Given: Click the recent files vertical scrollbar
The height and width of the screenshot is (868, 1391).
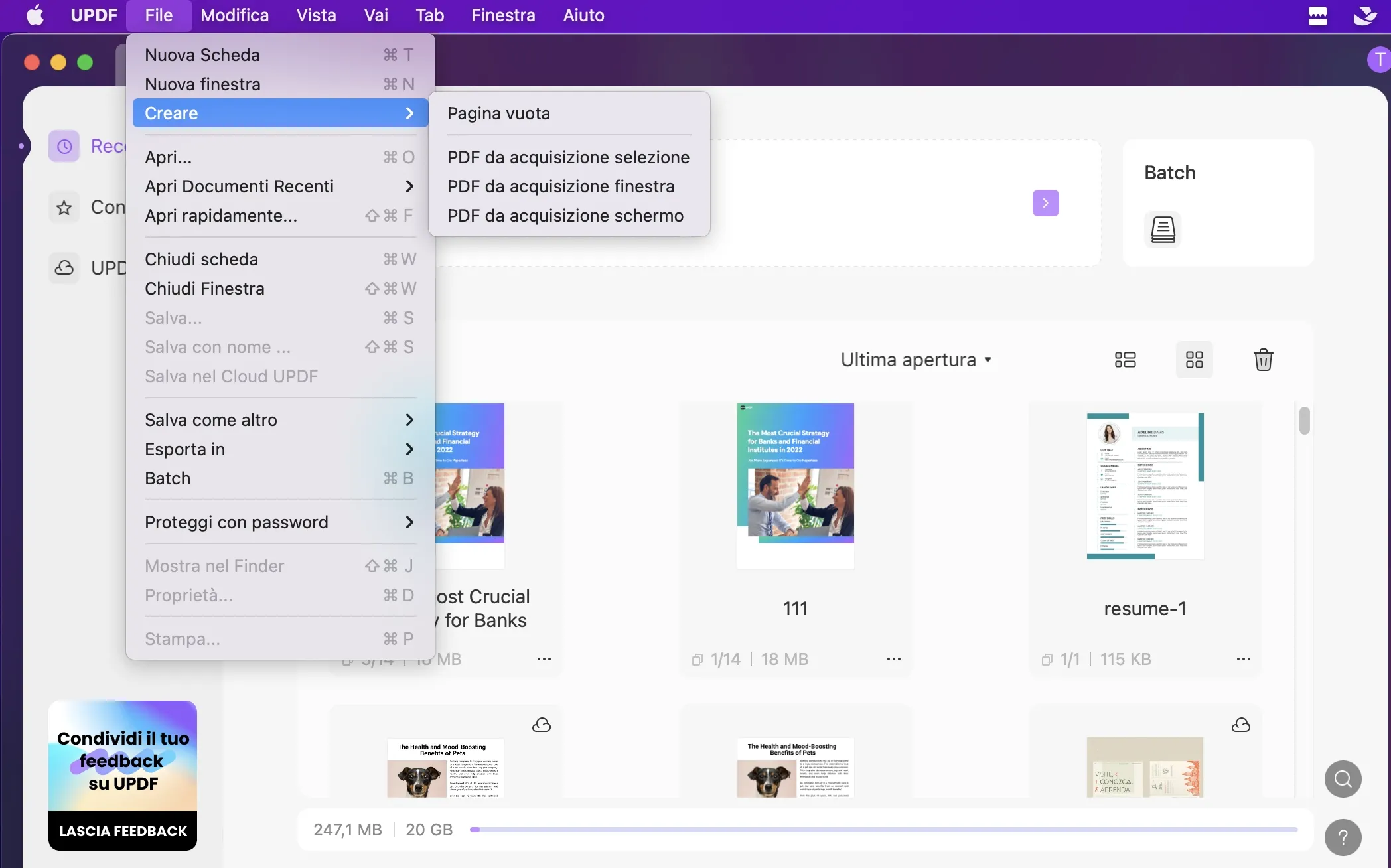Looking at the screenshot, I should [x=1304, y=421].
